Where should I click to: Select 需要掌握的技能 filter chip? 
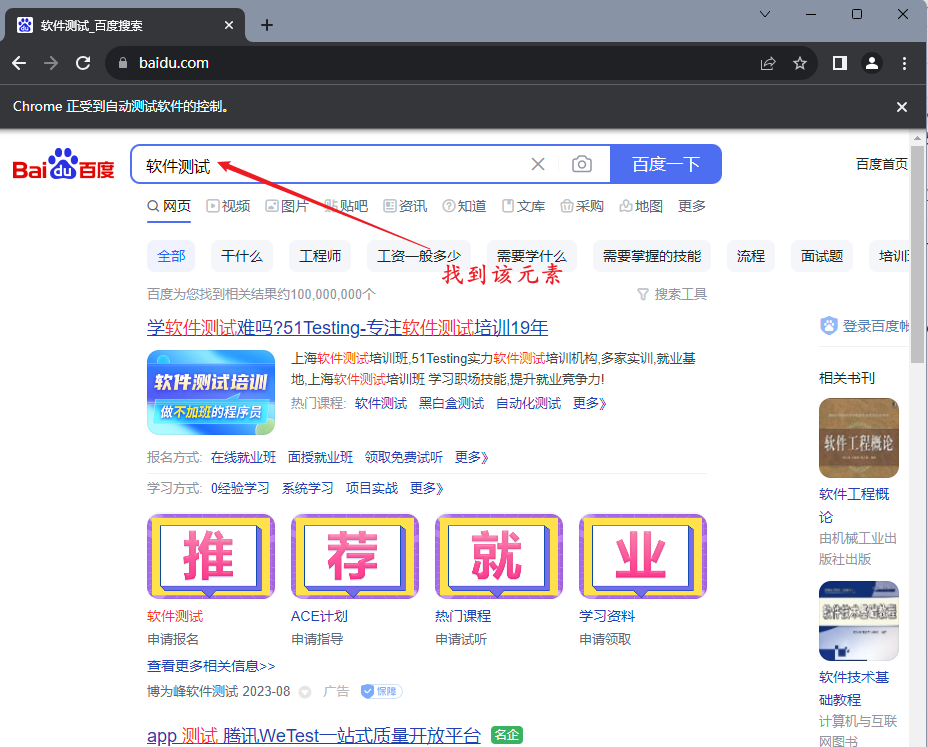point(652,256)
